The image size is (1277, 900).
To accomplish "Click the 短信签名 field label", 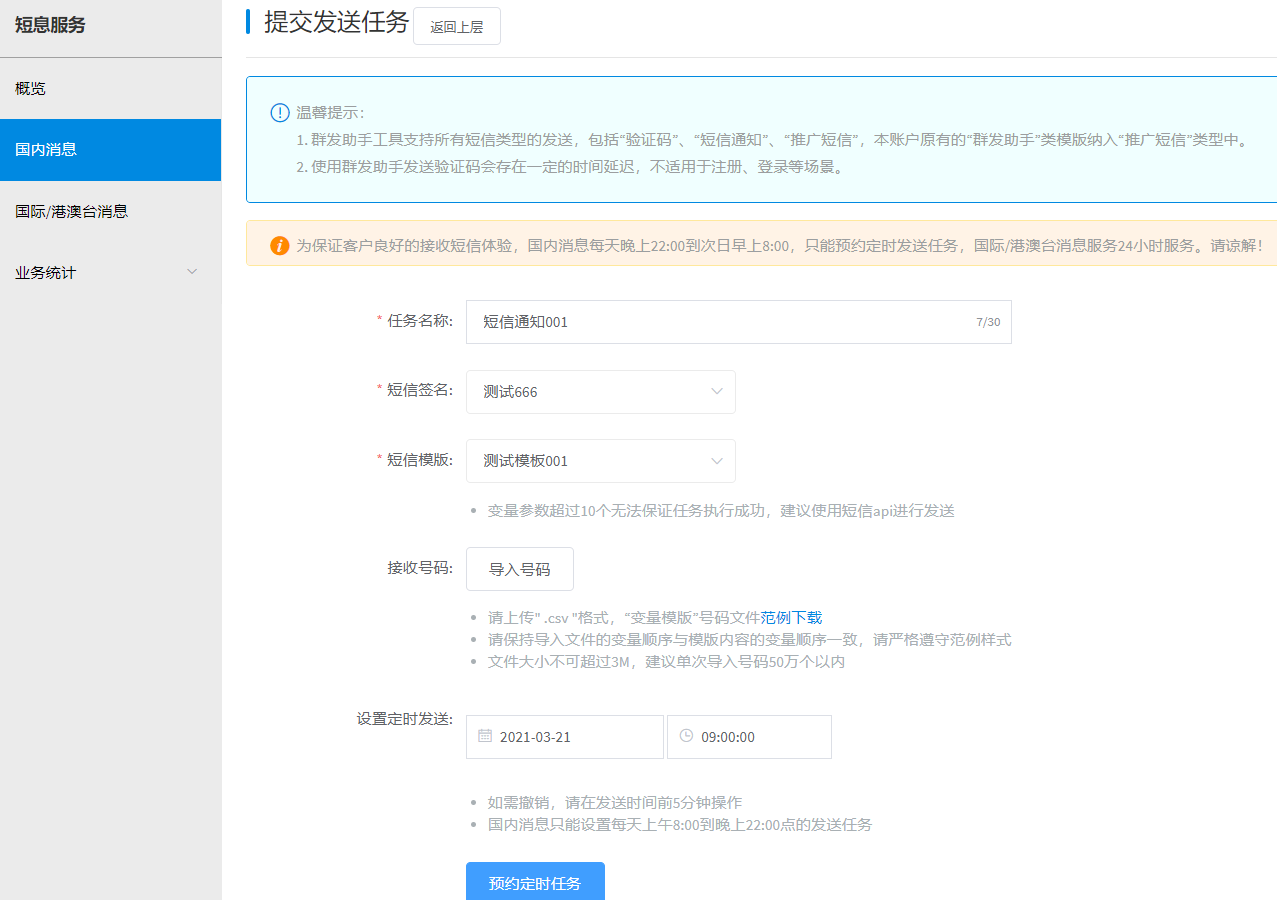I will pyautogui.click(x=420, y=389).
